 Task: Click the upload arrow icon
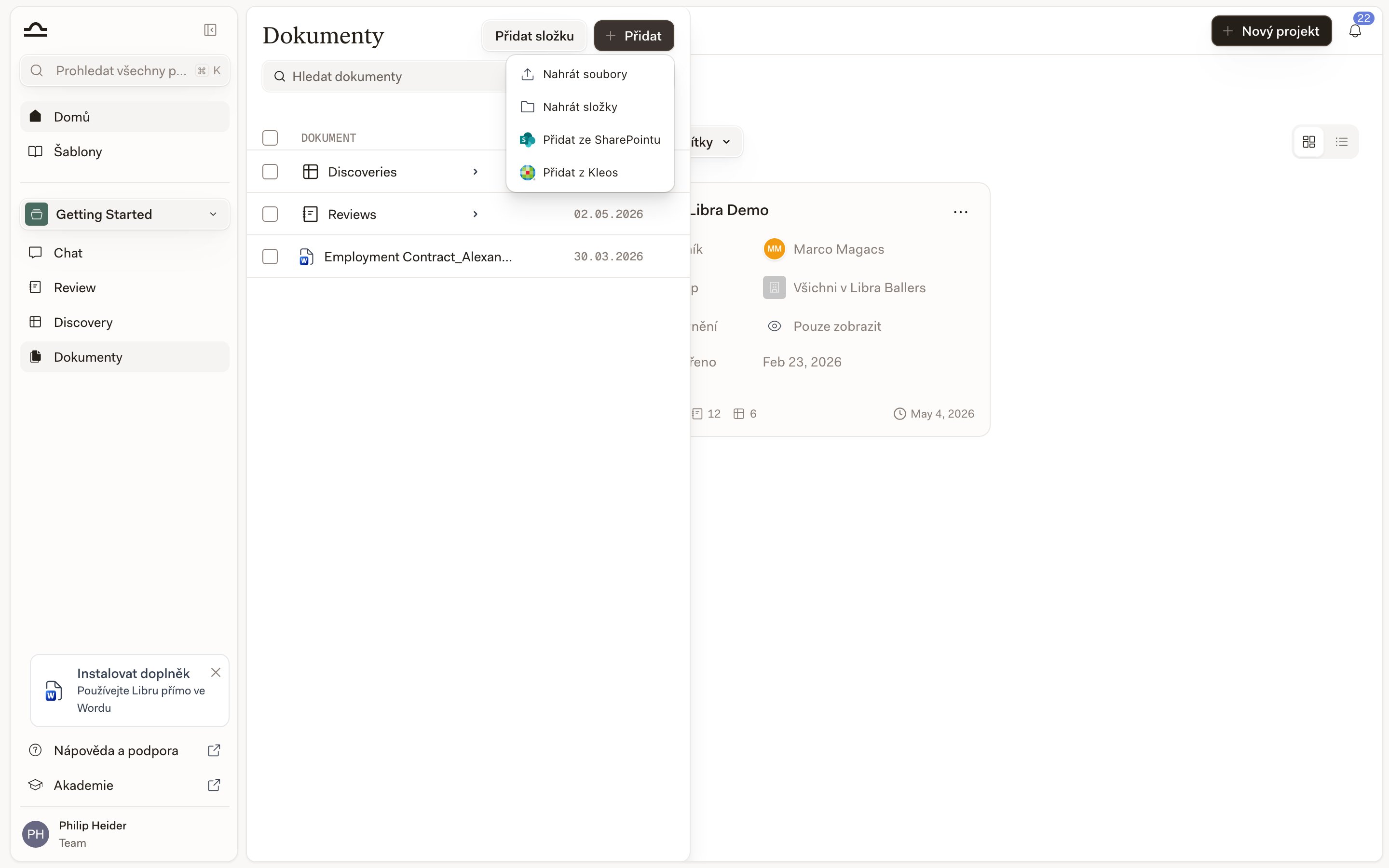[x=528, y=74]
